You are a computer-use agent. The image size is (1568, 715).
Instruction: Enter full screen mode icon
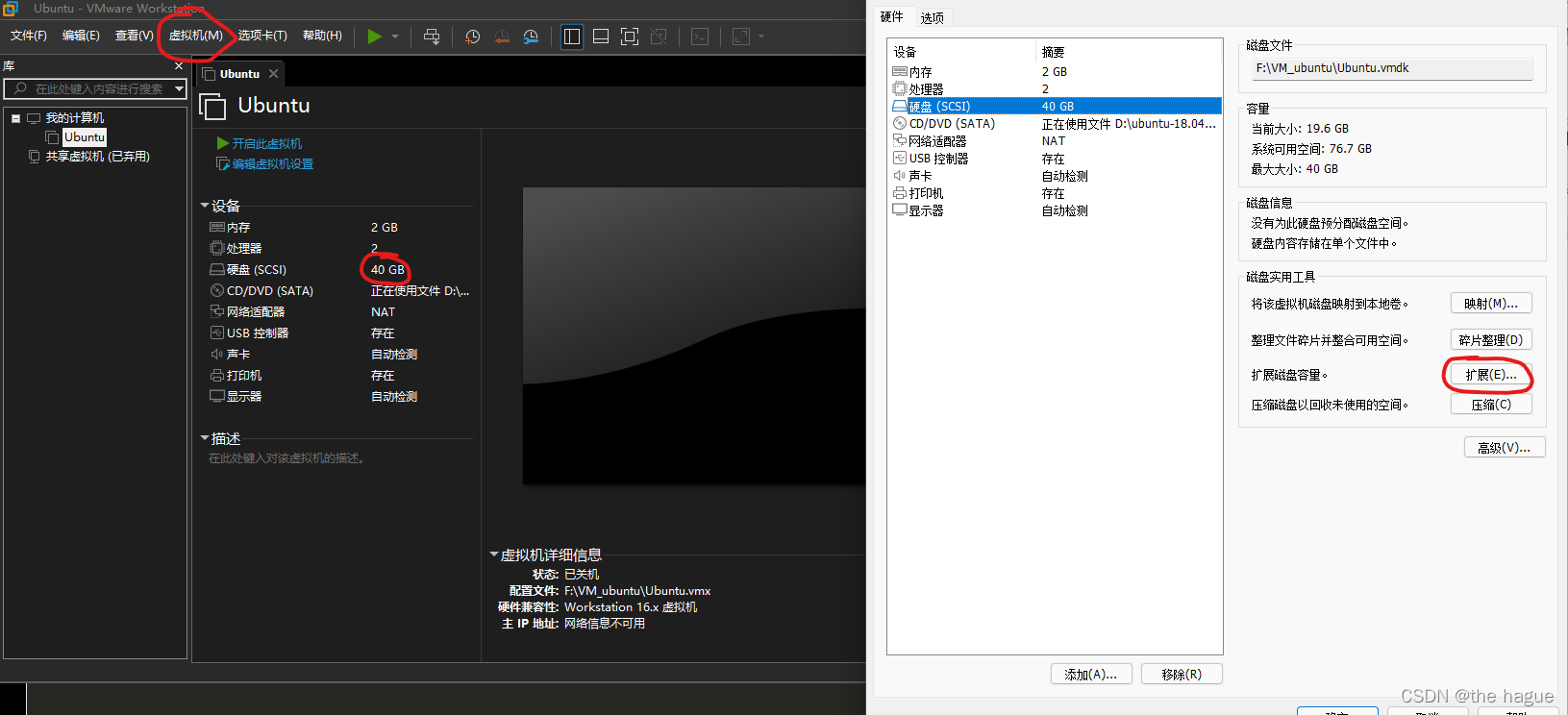[630, 37]
